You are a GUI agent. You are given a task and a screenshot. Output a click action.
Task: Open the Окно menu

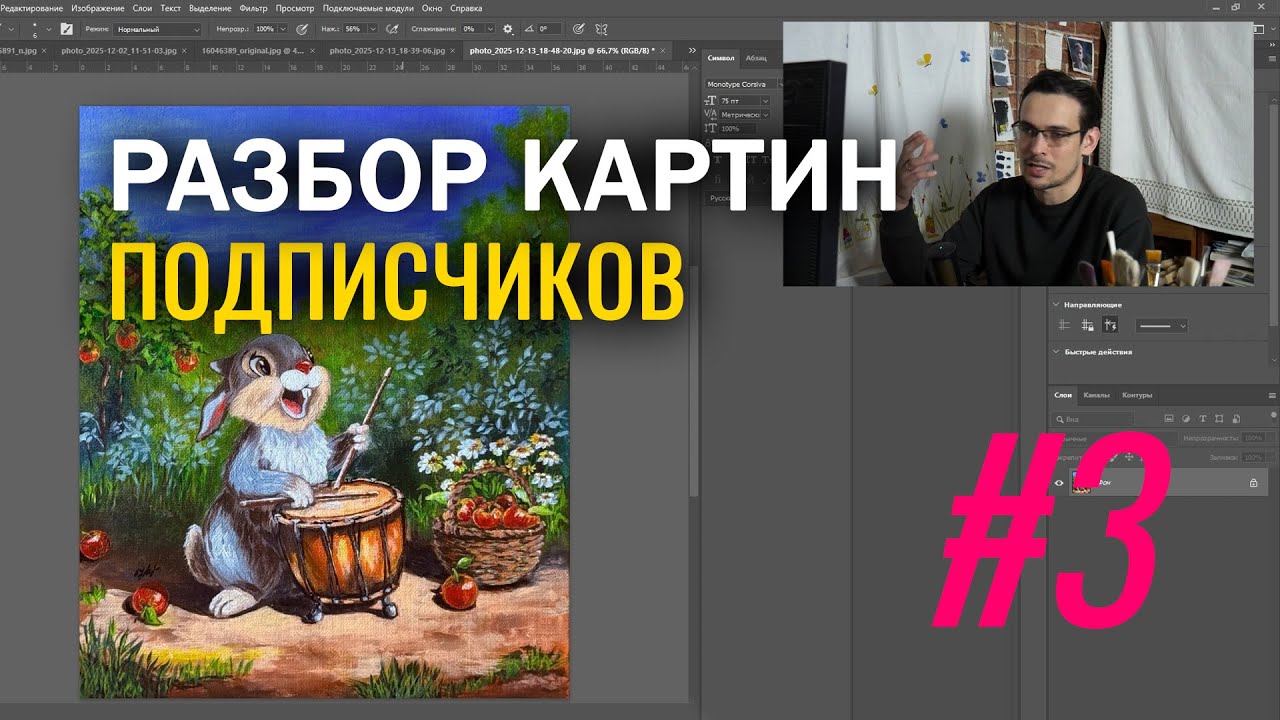point(432,8)
